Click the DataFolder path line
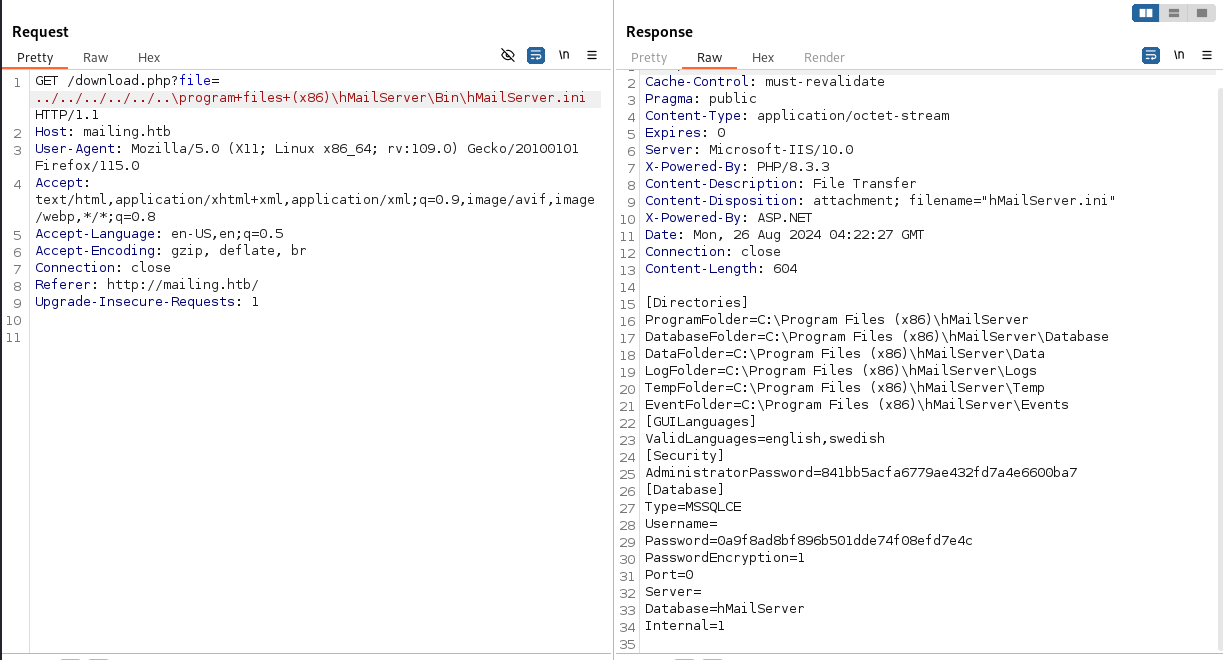 point(845,354)
